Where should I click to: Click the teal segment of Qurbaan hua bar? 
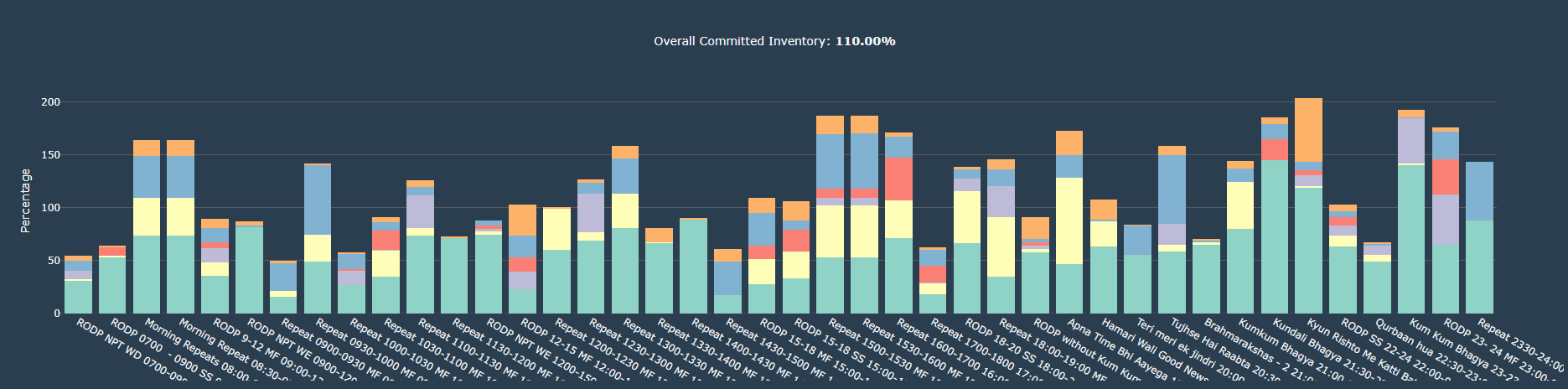(1377, 287)
